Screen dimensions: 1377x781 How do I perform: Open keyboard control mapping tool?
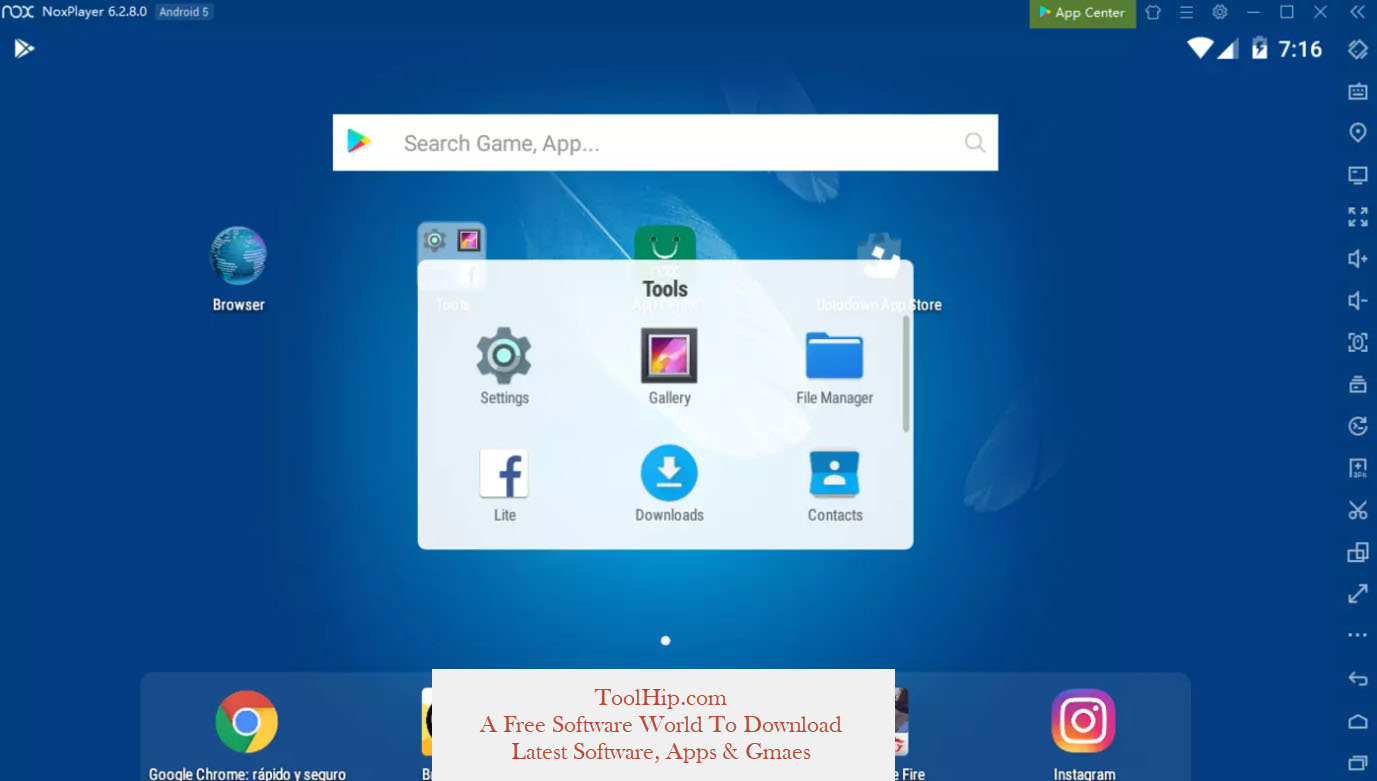click(1357, 91)
